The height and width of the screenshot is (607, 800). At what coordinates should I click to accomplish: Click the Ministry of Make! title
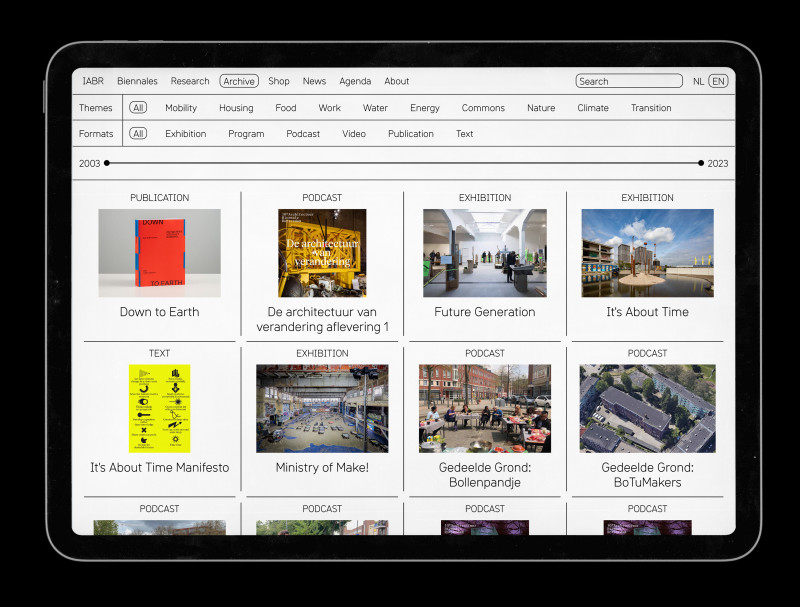(322, 467)
